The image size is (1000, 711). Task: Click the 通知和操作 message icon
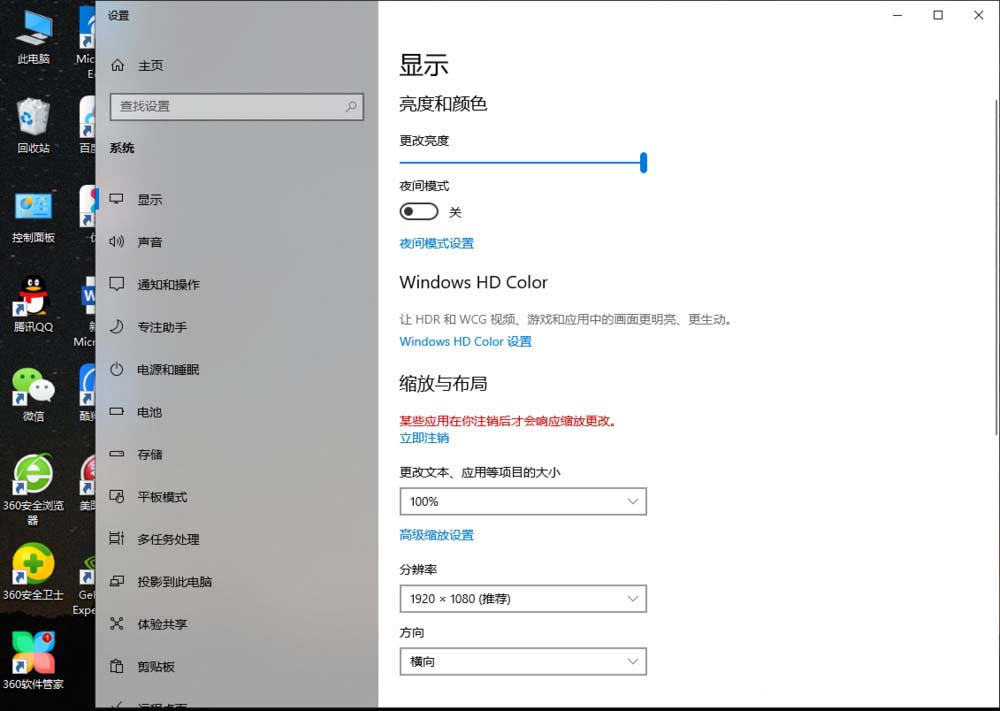(117, 284)
